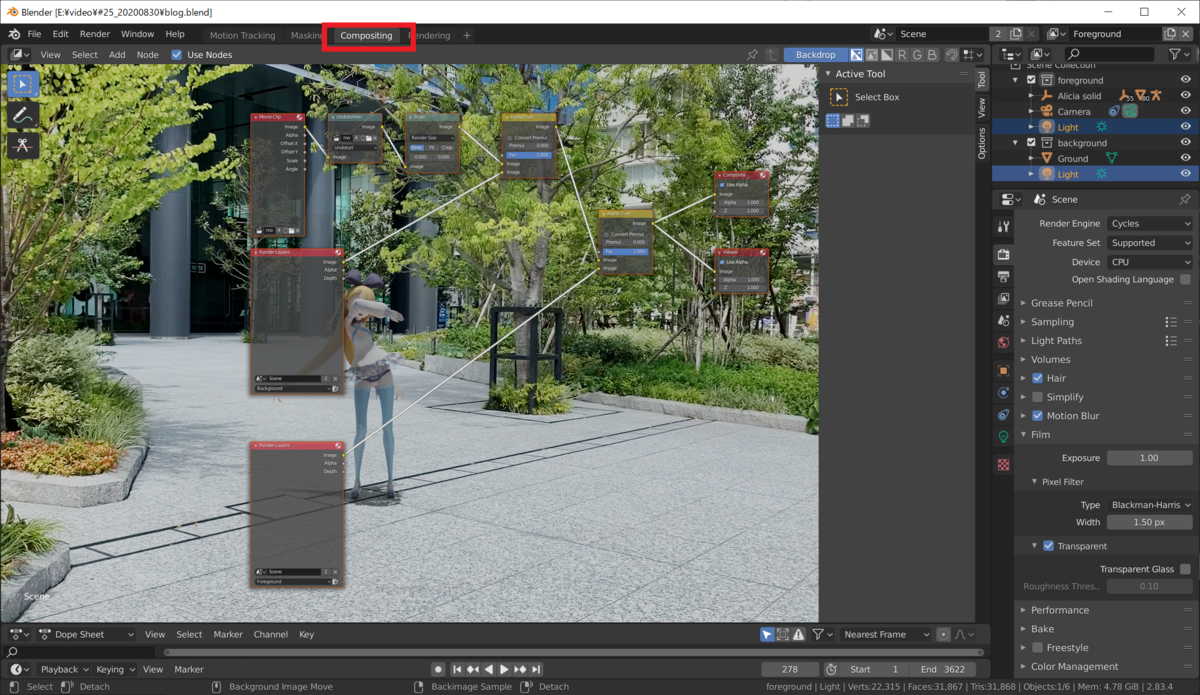Screen dimensions: 1200x695
Task: Click the current frame field 278
Action: (790, 669)
